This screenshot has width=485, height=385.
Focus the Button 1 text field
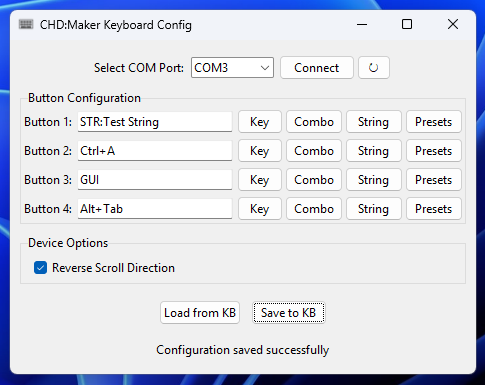pos(155,122)
